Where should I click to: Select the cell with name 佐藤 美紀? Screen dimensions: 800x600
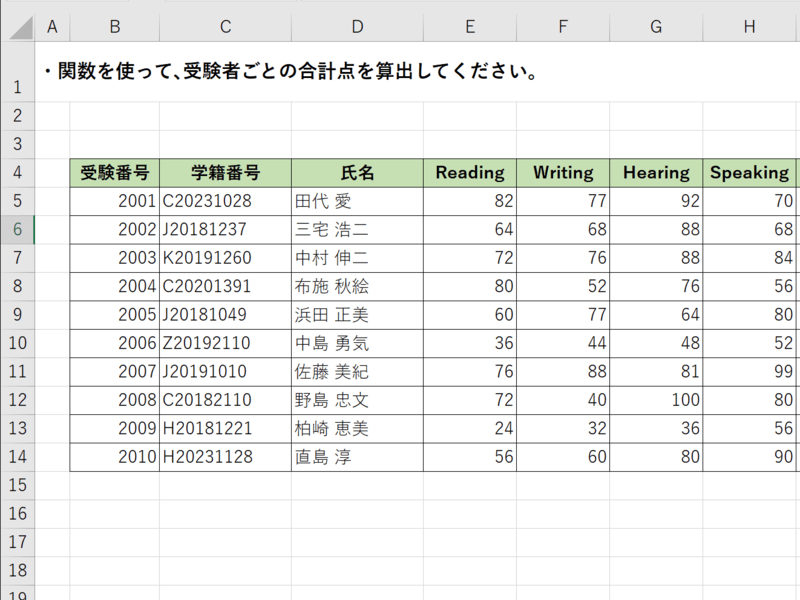tap(357, 372)
